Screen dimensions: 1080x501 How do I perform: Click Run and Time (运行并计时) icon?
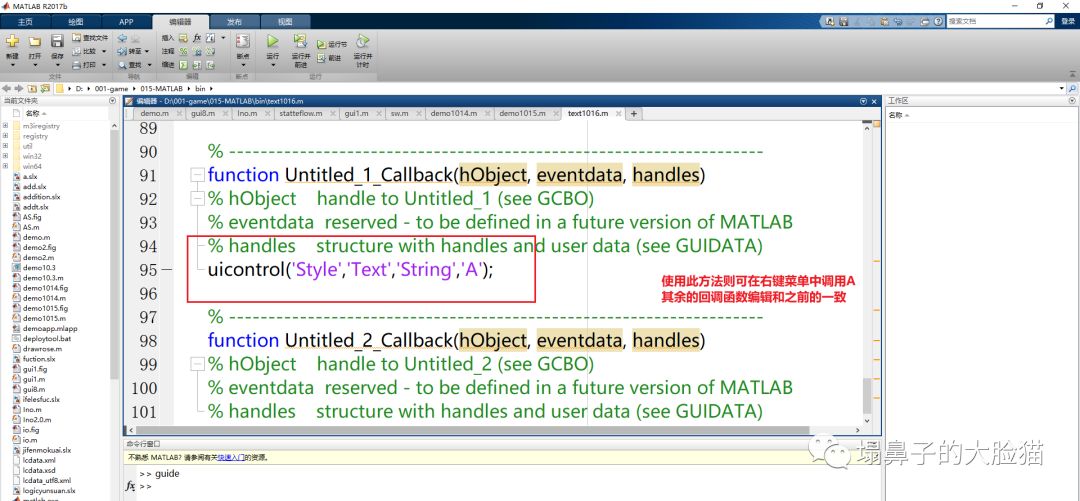[x=362, y=41]
